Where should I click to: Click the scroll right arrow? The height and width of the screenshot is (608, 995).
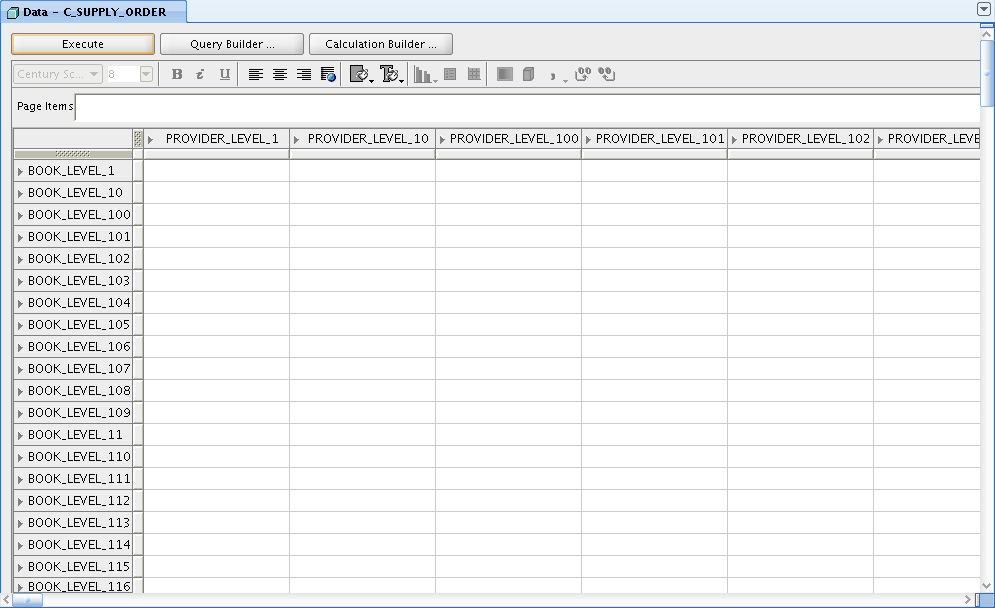[968, 600]
